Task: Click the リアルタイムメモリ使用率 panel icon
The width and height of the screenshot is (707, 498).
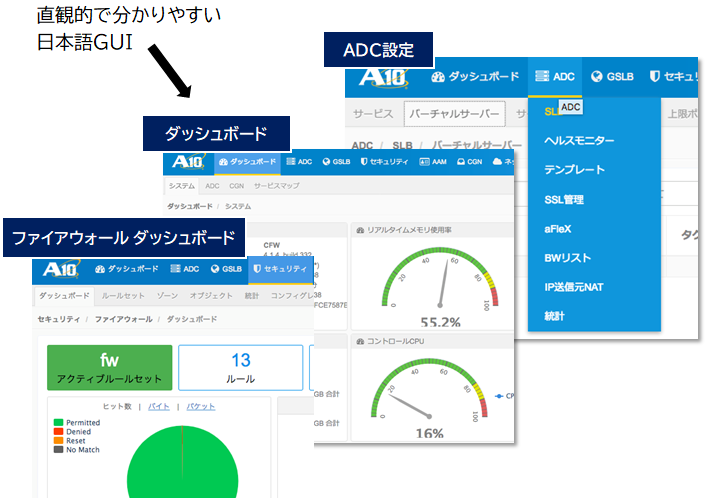Action: pyautogui.click(x=360, y=231)
